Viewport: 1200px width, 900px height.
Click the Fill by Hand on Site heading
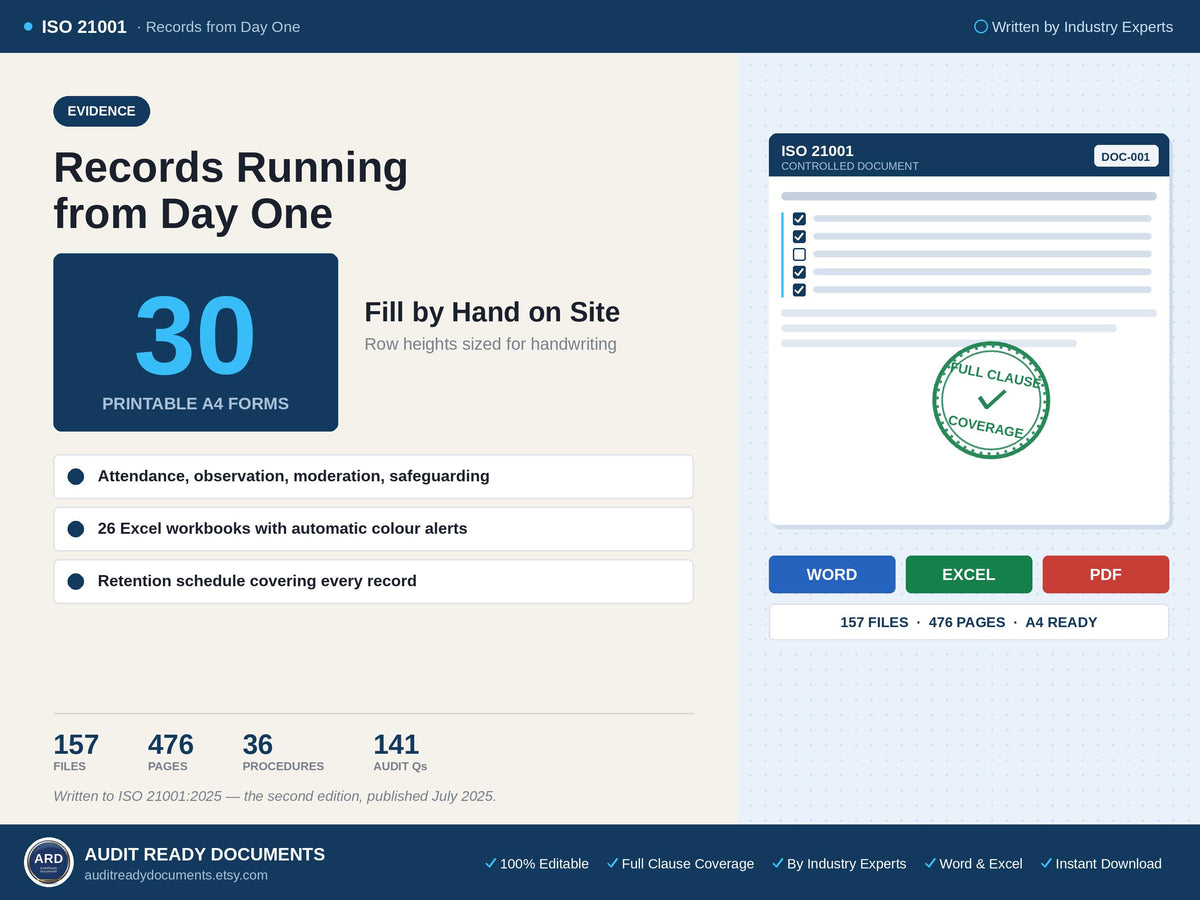click(x=492, y=312)
